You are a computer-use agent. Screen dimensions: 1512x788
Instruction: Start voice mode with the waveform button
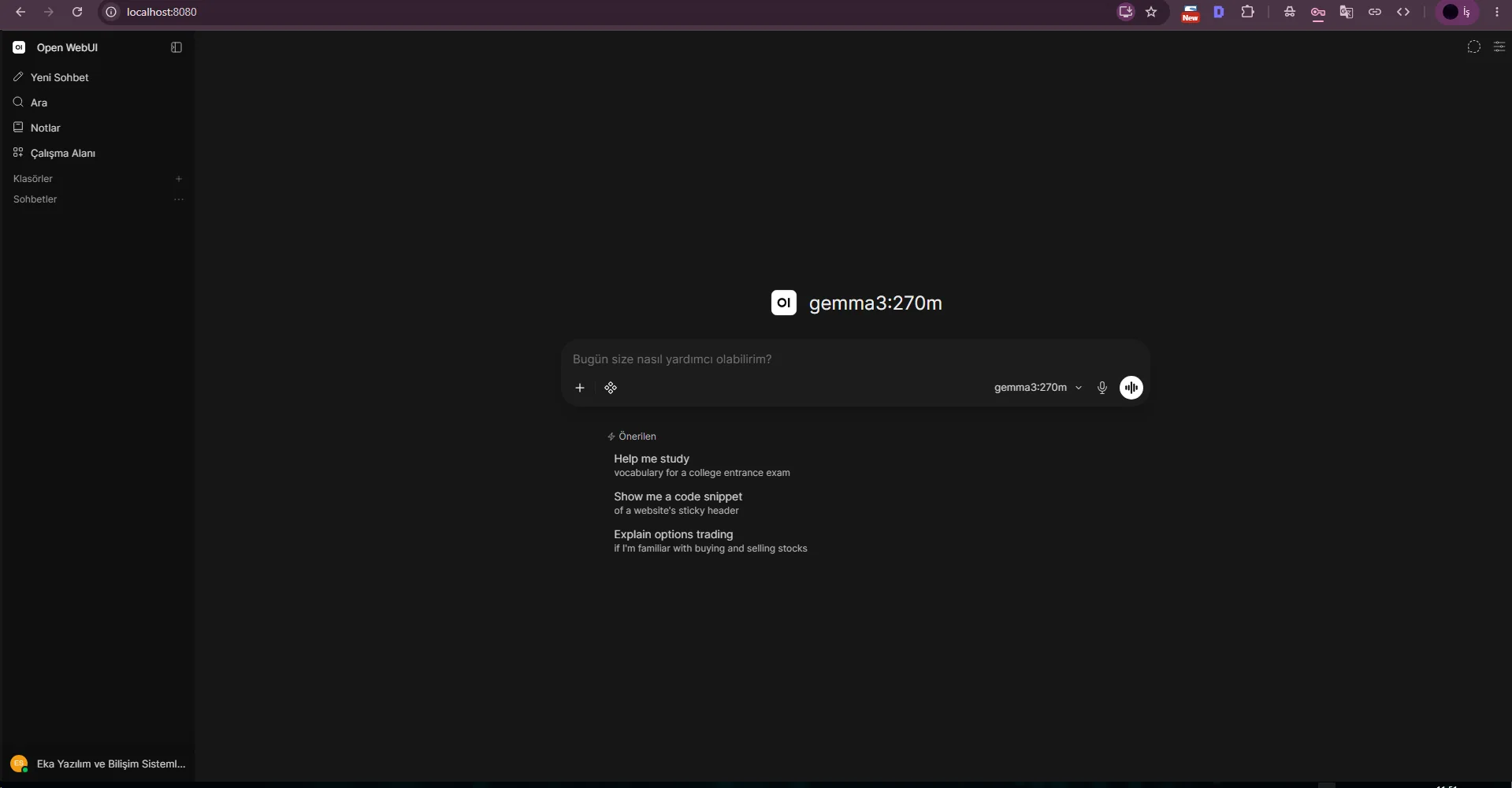click(1131, 388)
